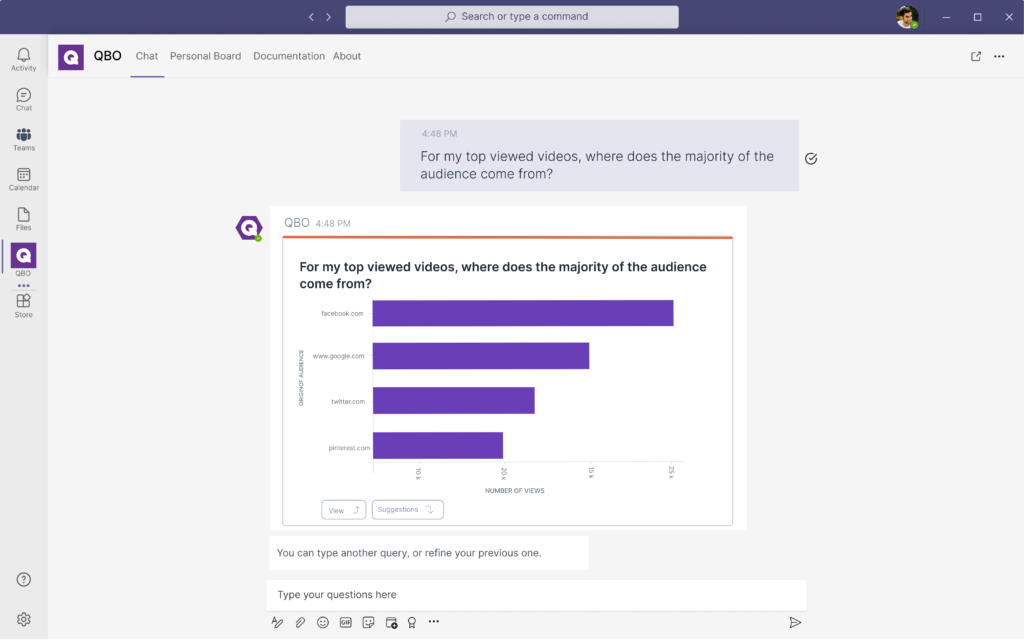Screen dimensions: 1024x640
Task: Send the message with the send arrow
Action: coord(795,622)
